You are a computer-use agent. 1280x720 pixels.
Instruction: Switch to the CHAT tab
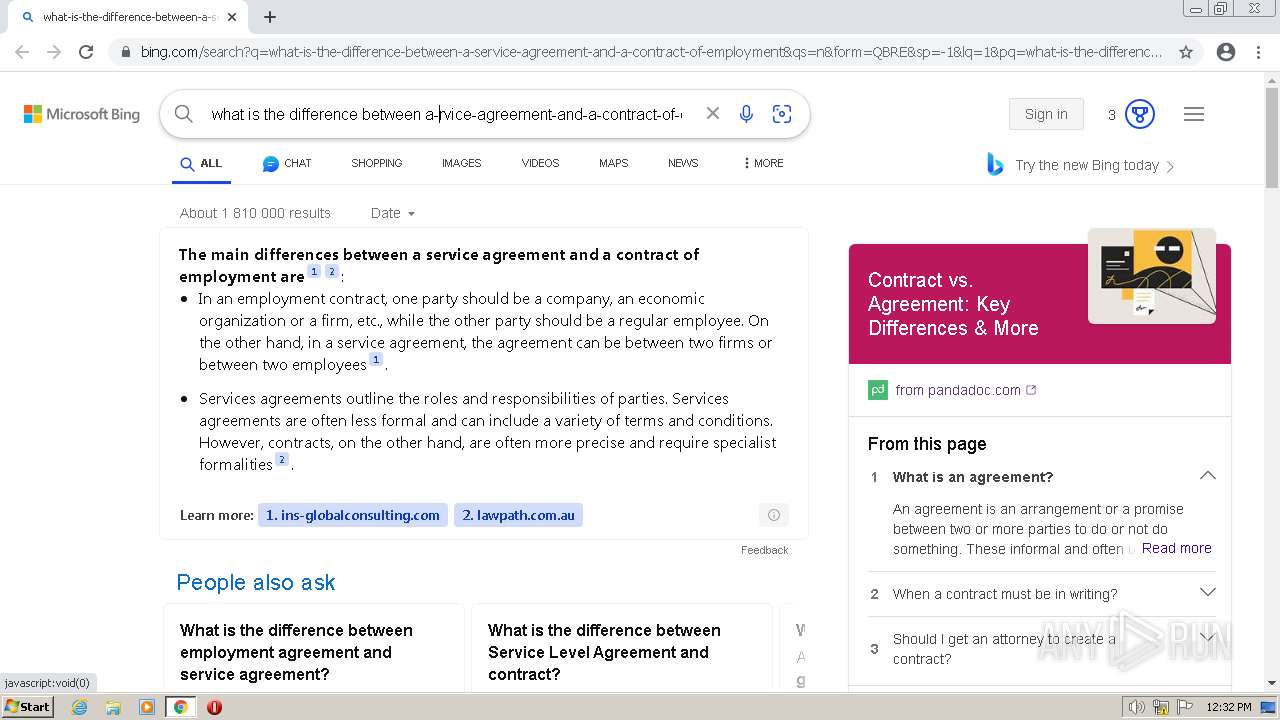point(287,163)
